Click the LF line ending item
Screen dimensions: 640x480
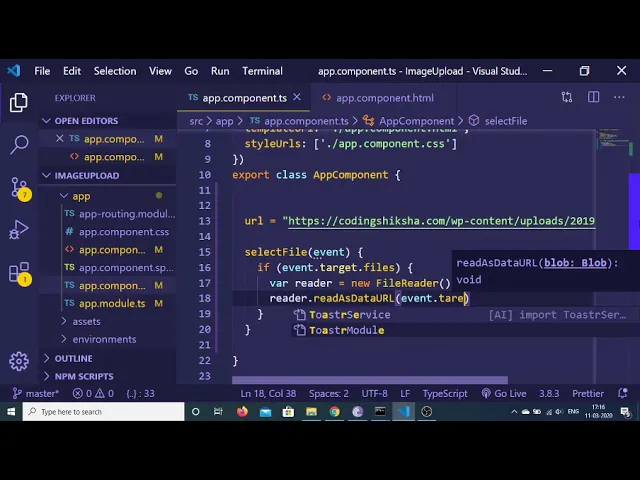[405, 393]
